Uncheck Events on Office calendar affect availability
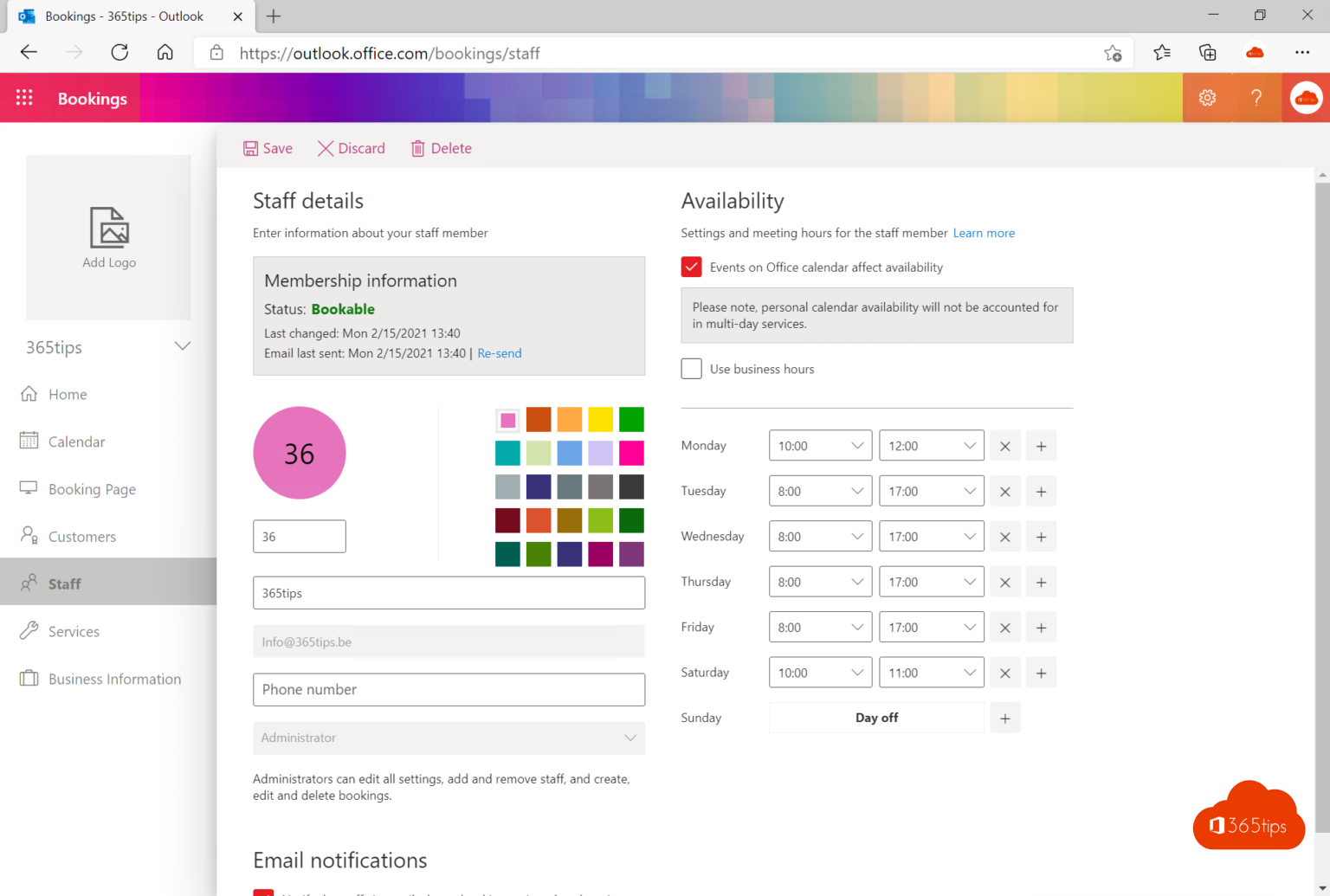 point(691,268)
